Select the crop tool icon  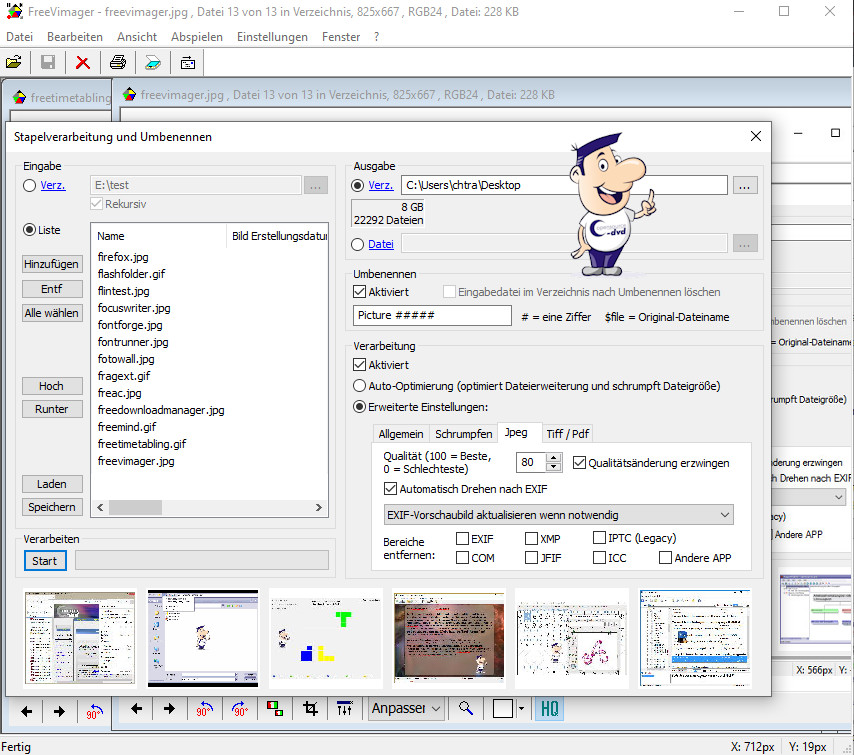310,709
